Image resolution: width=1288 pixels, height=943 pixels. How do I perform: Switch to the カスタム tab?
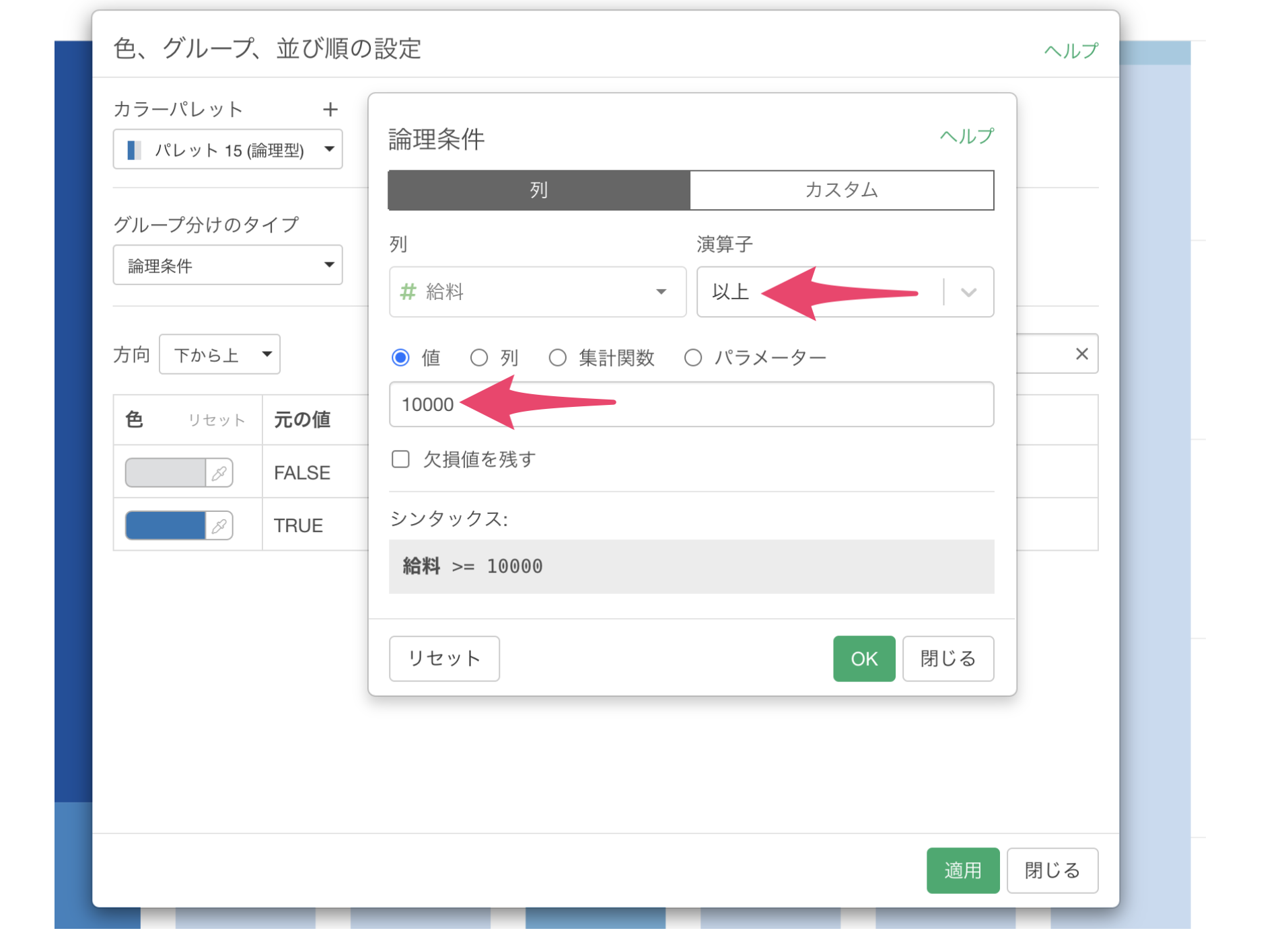point(841,190)
